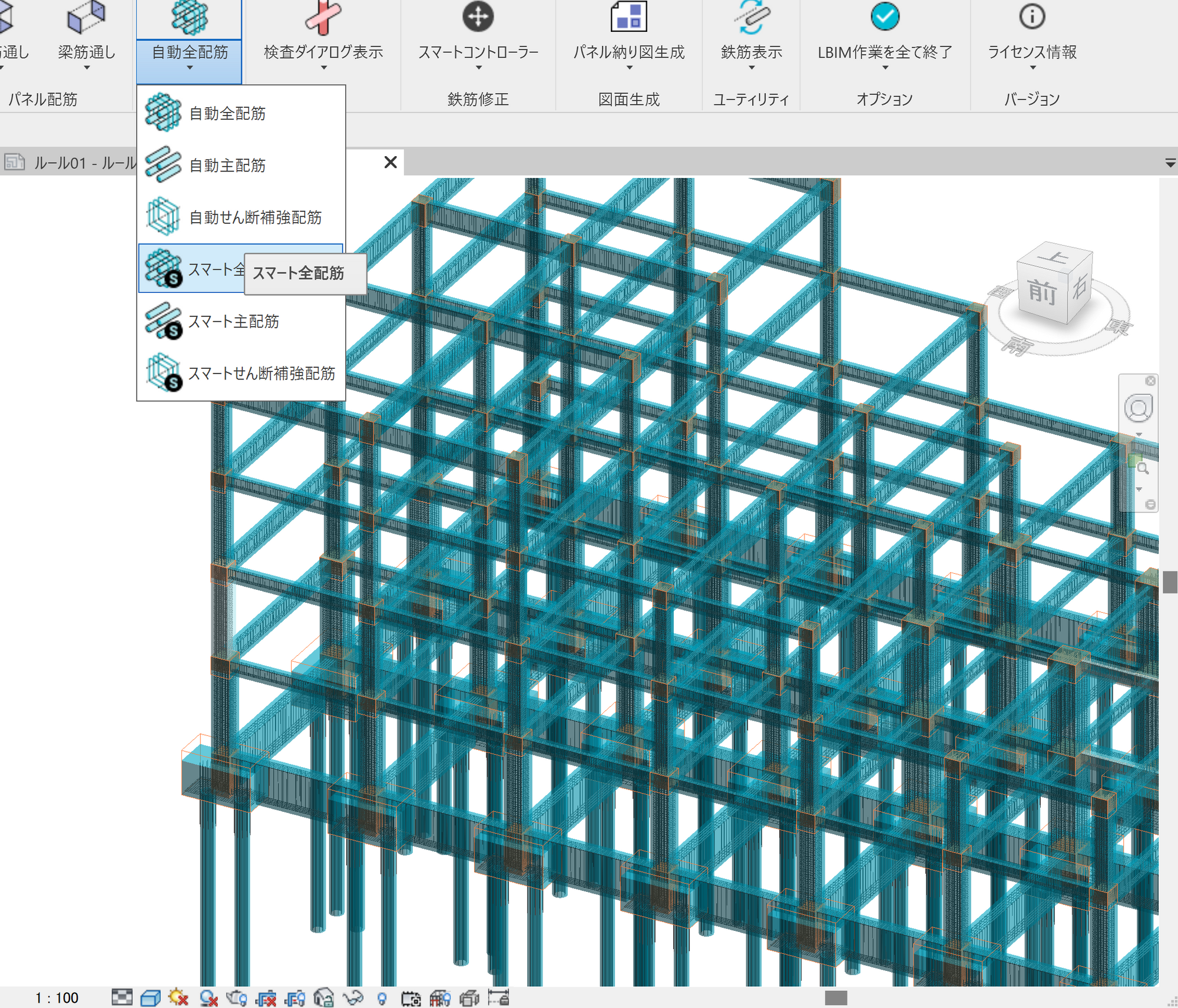Open ライセンス情報 info icon
Viewport: 1178px width, 1008px height.
point(1032,16)
